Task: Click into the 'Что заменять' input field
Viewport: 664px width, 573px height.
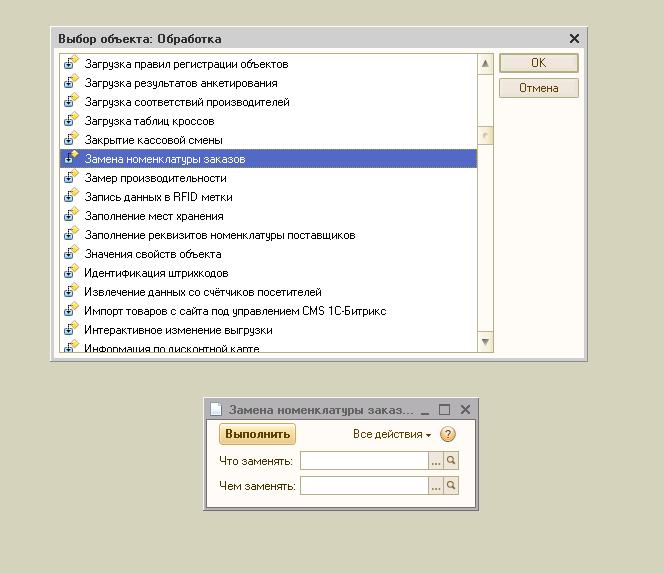Action: point(364,461)
